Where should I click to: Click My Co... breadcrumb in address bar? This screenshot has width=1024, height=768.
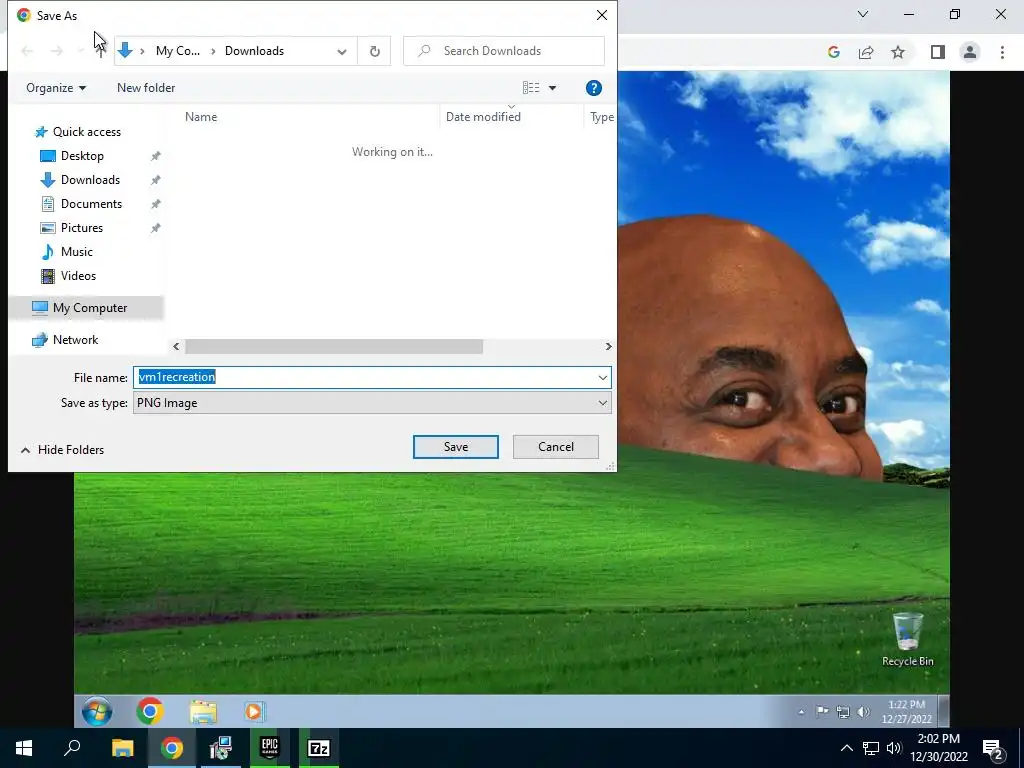click(x=178, y=51)
